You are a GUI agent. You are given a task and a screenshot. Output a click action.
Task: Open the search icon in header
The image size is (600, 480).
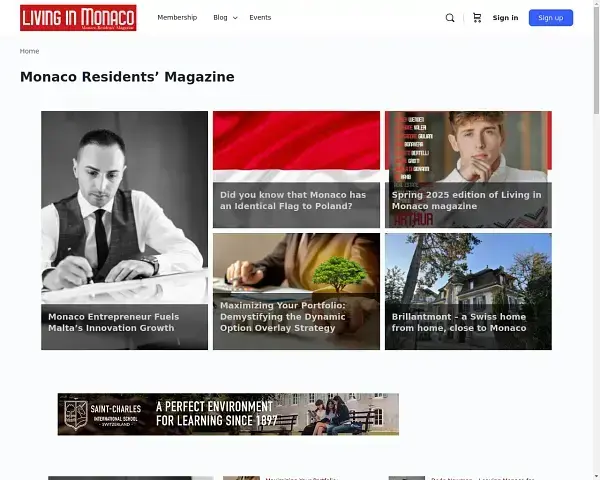pyautogui.click(x=450, y=18)
